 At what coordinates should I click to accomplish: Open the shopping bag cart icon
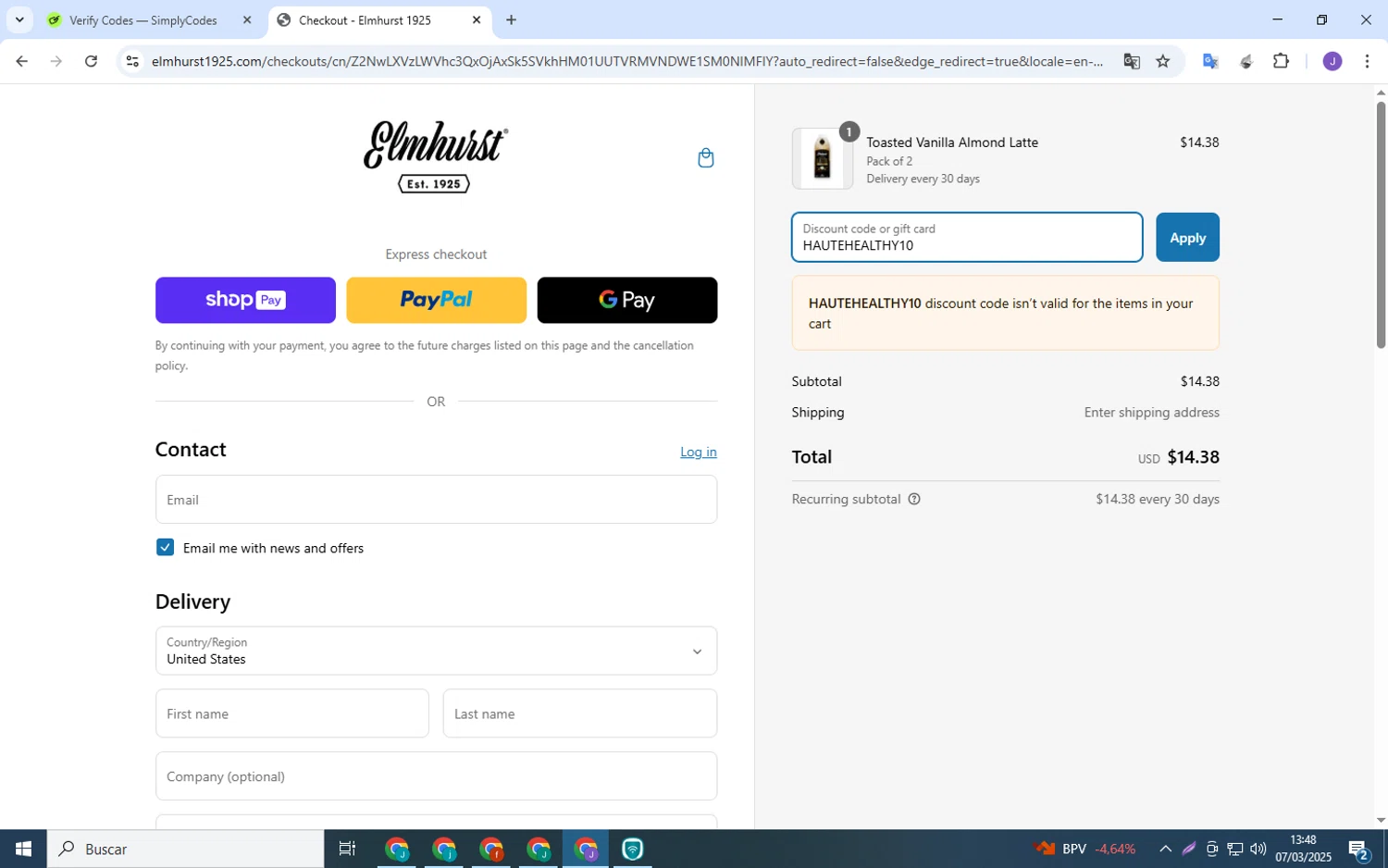pos(705,157)
